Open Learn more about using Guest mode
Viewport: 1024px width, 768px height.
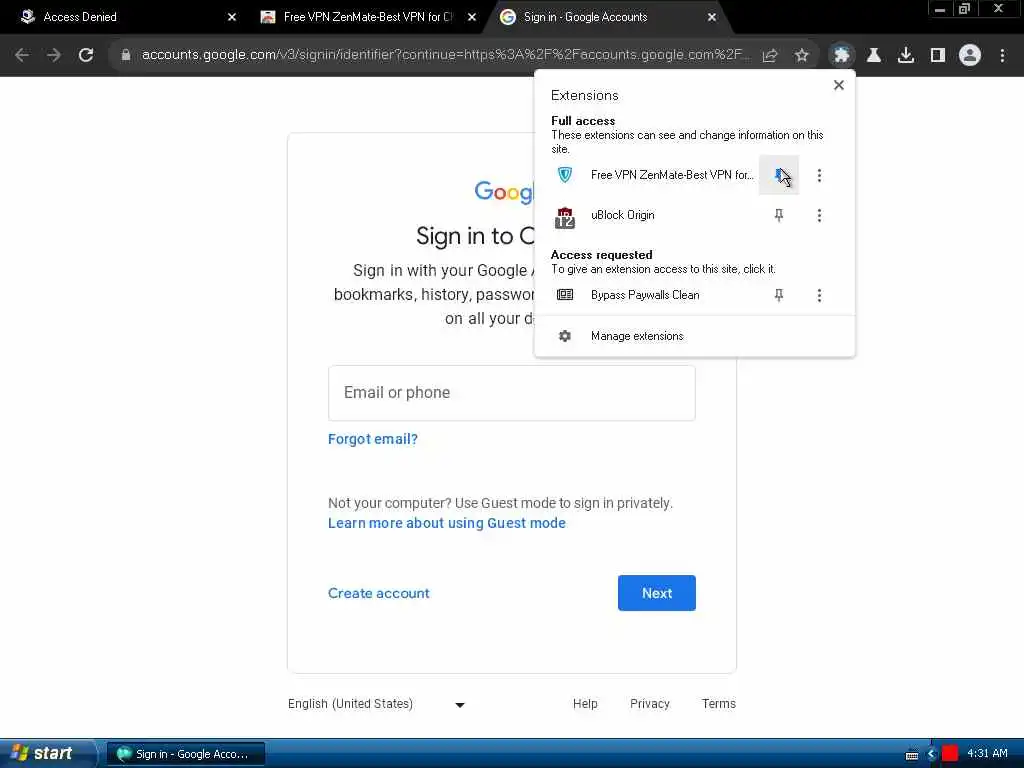tap(447, 523)
